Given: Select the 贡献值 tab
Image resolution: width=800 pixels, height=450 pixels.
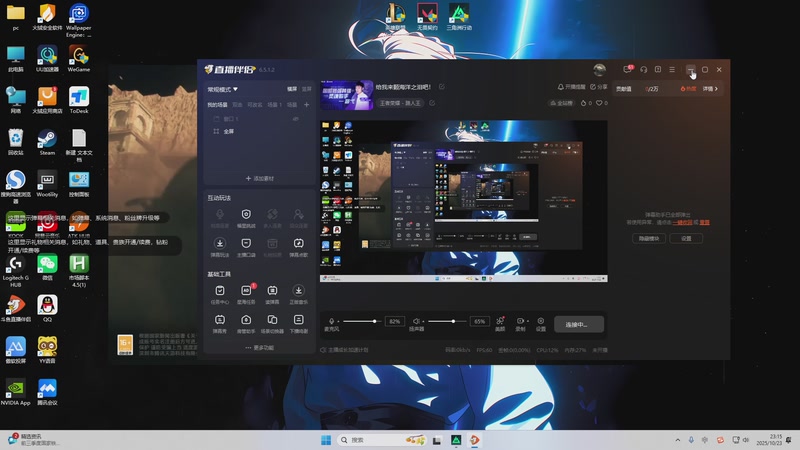Looking at the screenshot, I should tap(623, 89).
